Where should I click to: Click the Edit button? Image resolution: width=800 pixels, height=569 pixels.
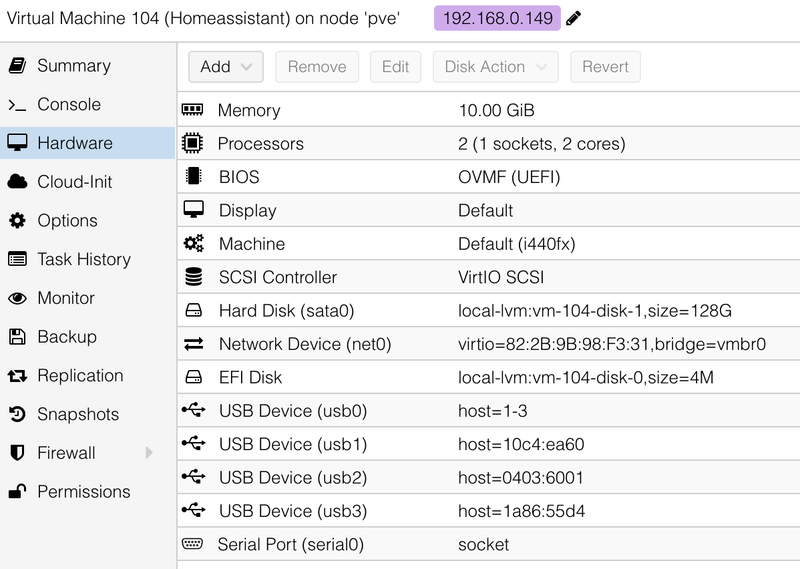395,67
